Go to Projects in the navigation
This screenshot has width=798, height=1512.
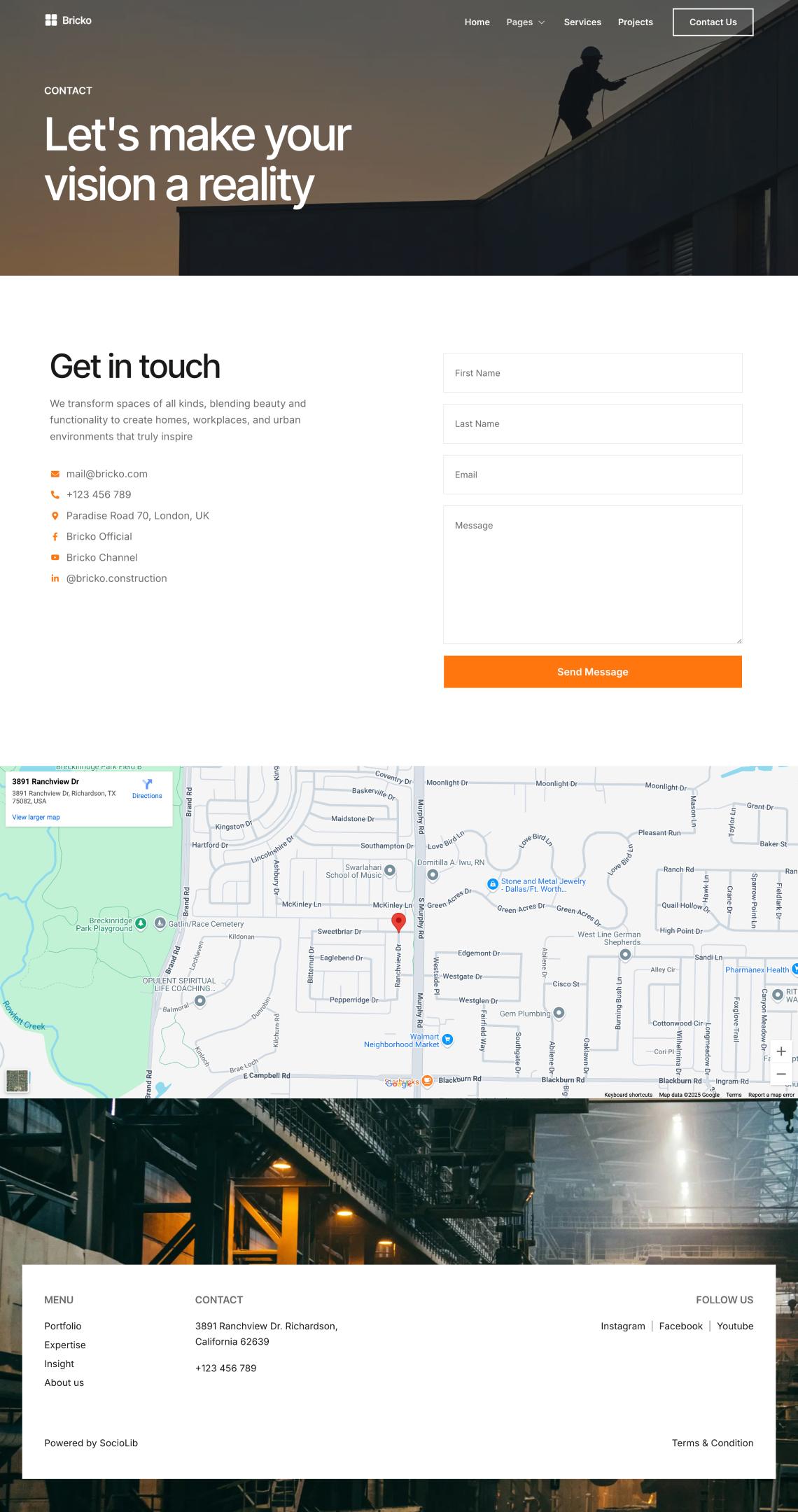(x=636, y=22)
